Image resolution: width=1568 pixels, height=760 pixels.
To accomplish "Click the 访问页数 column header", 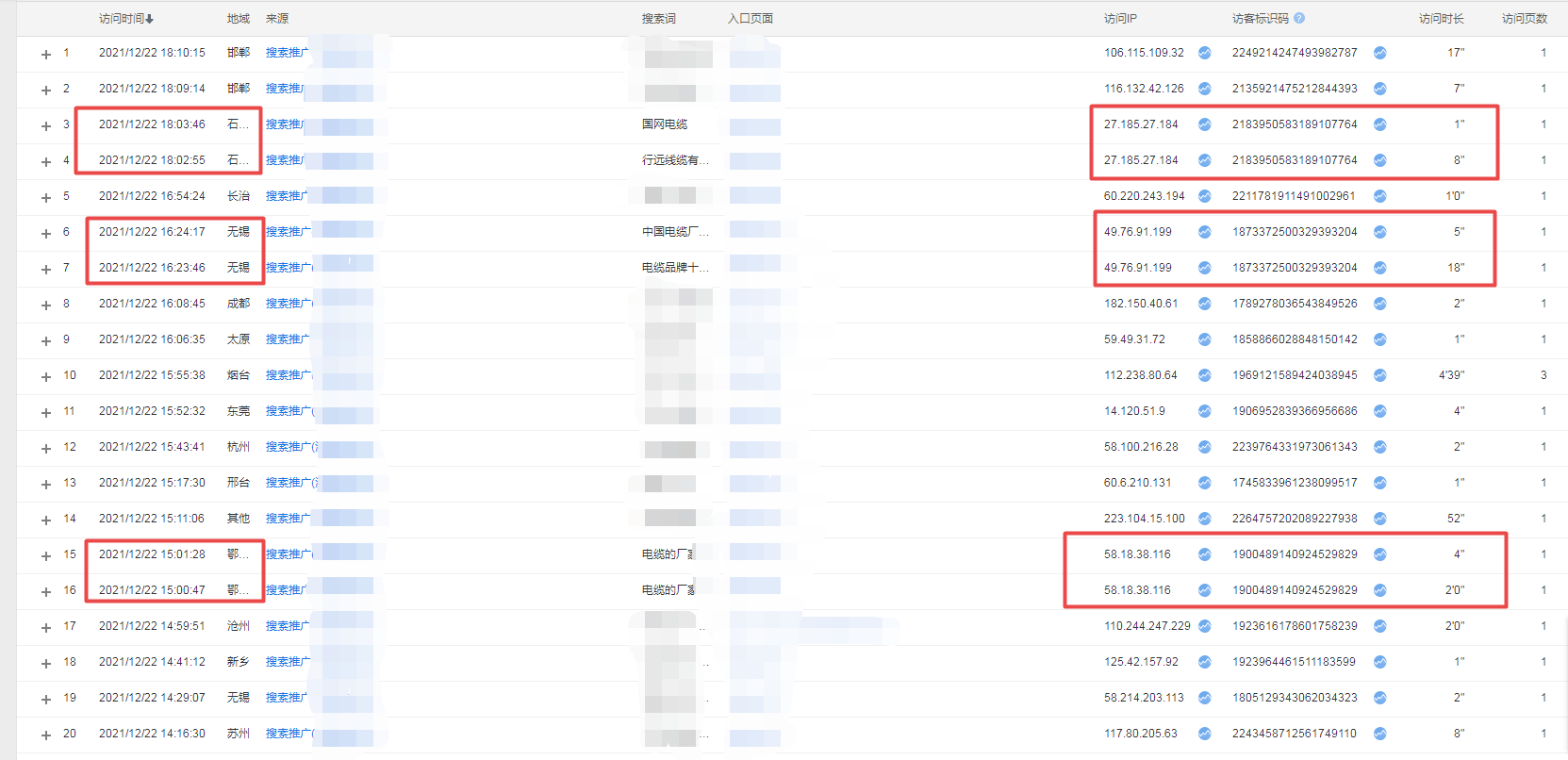I will [1524, 19].
